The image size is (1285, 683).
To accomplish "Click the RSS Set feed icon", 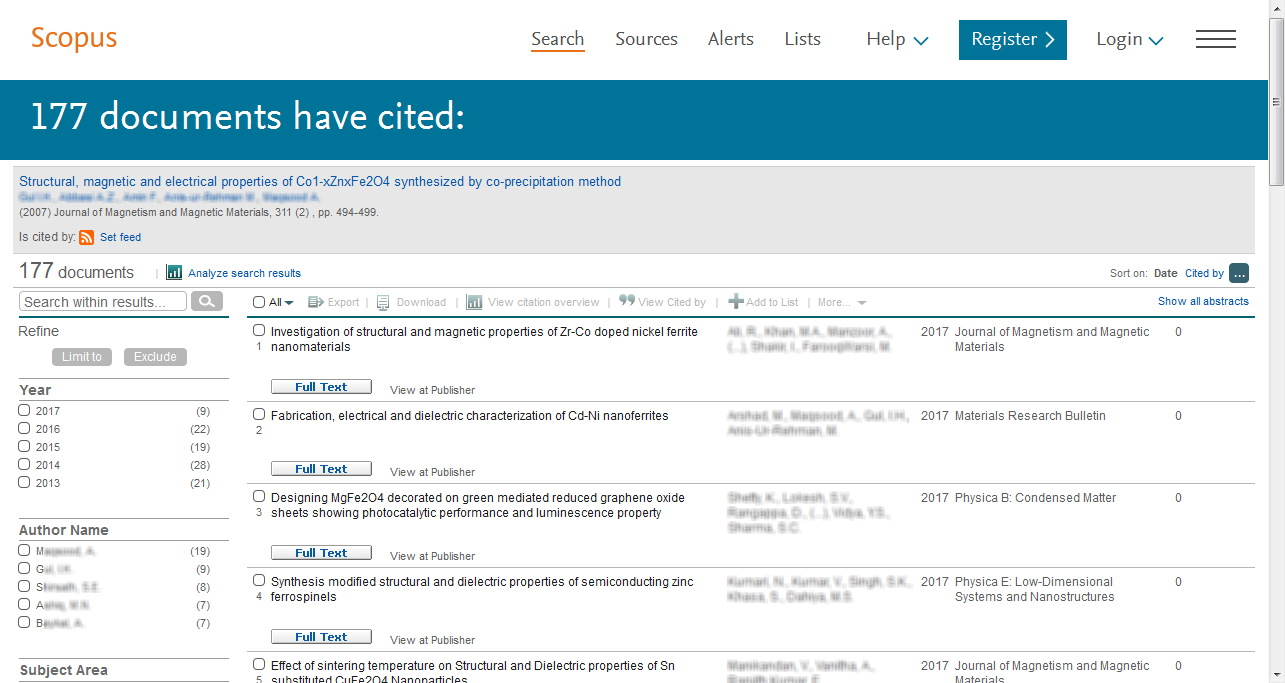I will coord(87,237).
